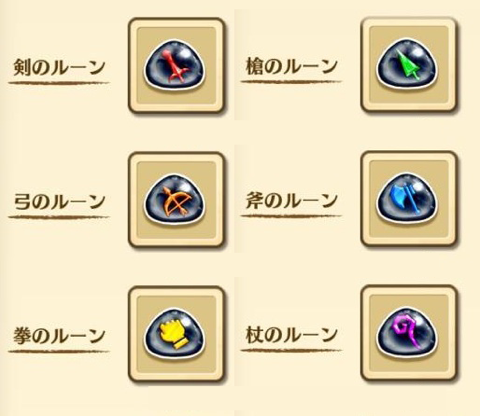Tap the yellow fist rune stone
The height and width of the screenshot is (416, 480).
click(175, 334)
